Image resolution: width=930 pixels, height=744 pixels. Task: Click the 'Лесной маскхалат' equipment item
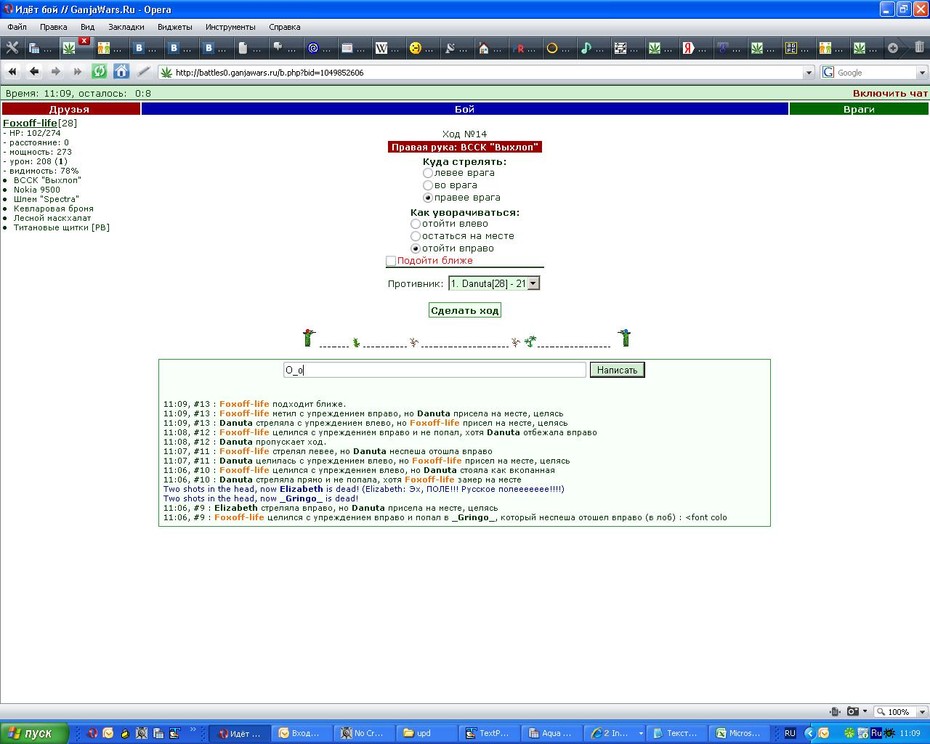52,218
